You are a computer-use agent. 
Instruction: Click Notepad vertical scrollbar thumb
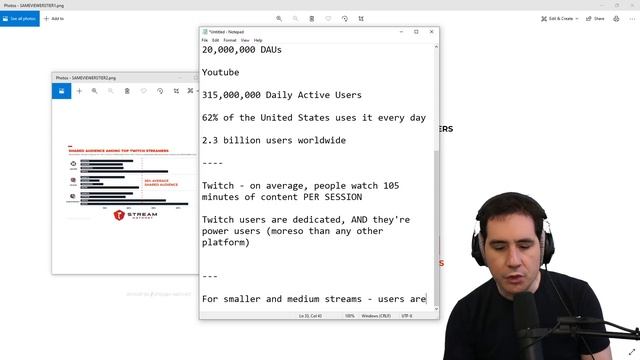pyautogui.click(x=436, y=228)
